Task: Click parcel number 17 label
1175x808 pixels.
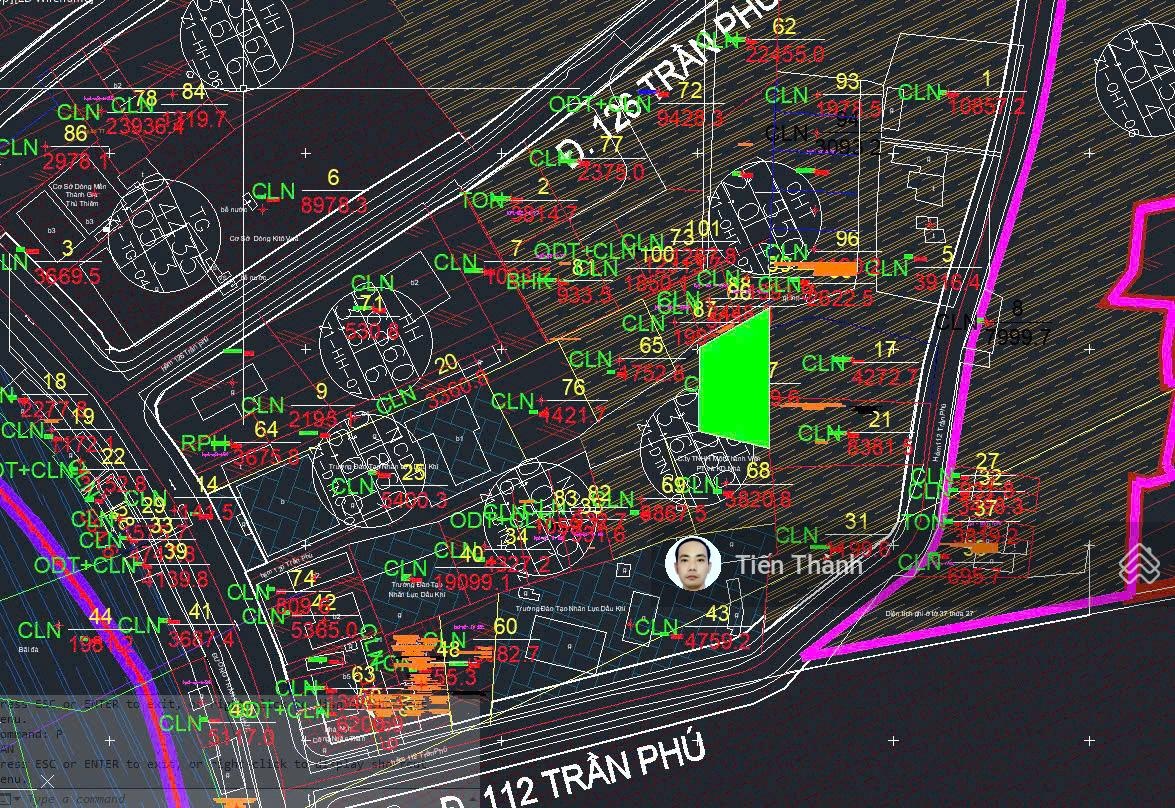Action: (x=884, y=349)
